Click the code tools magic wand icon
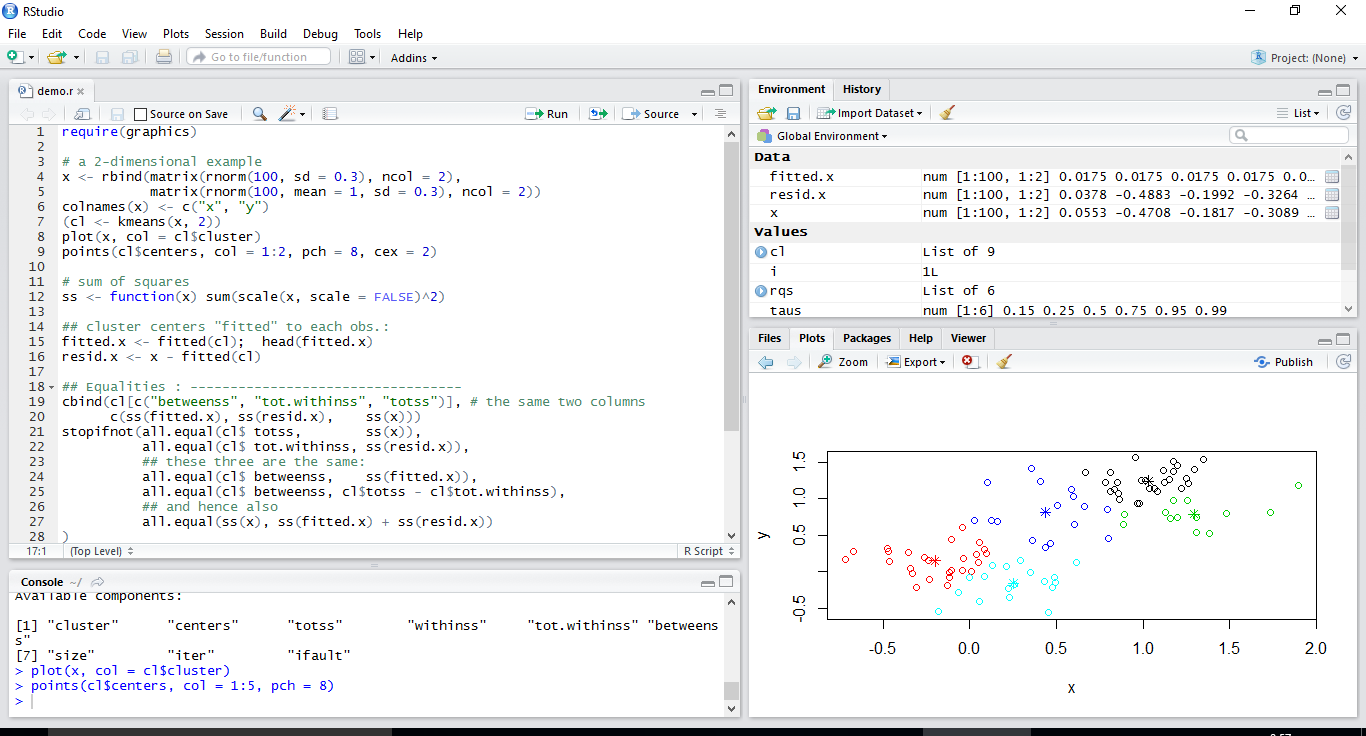Viewport: 1366px width, 736px height. click(287, 113)
